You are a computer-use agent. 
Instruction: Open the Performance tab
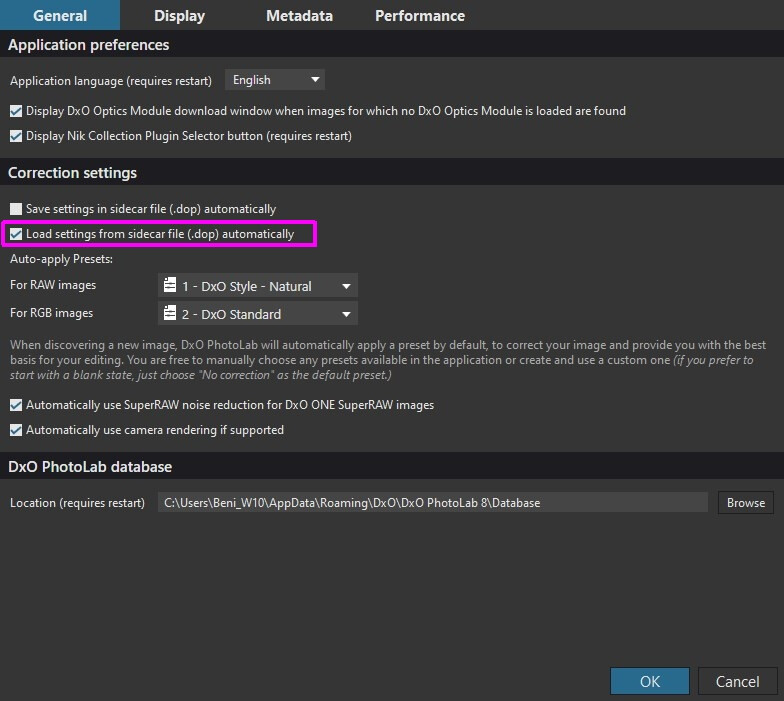(x=420, y=16)
